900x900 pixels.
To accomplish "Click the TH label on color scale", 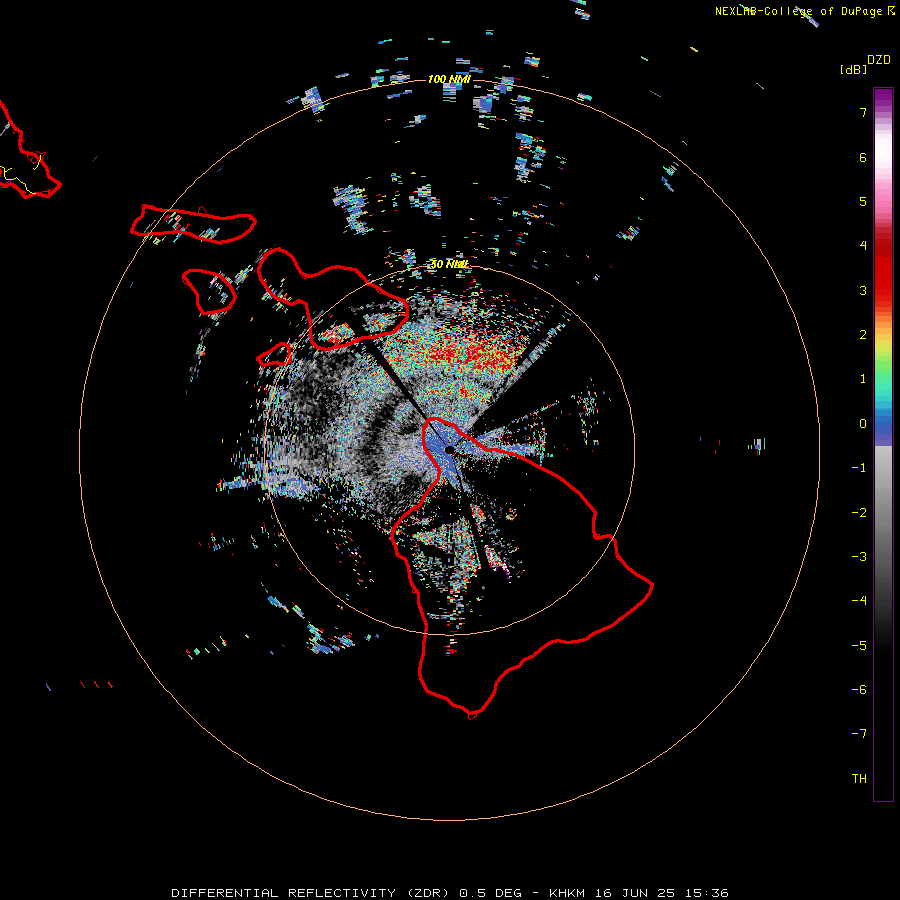I will [x=859, y=779].
